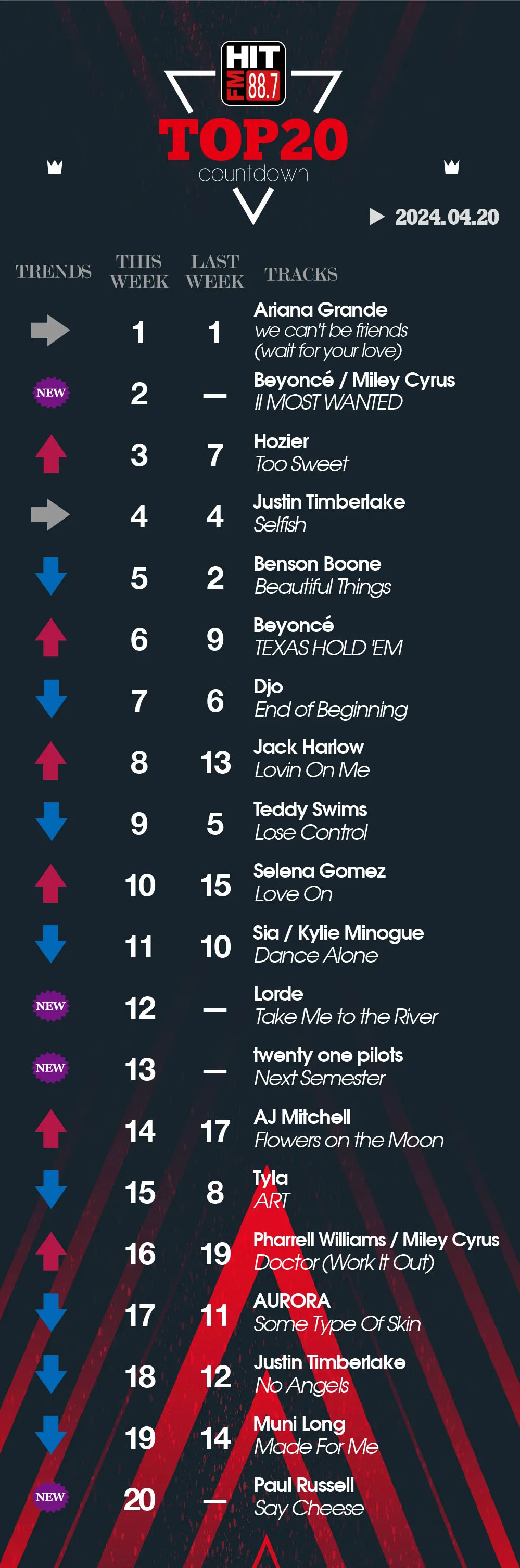Click the play triangle beside the date
The image size is (520, 1568).
click(377, 217)
